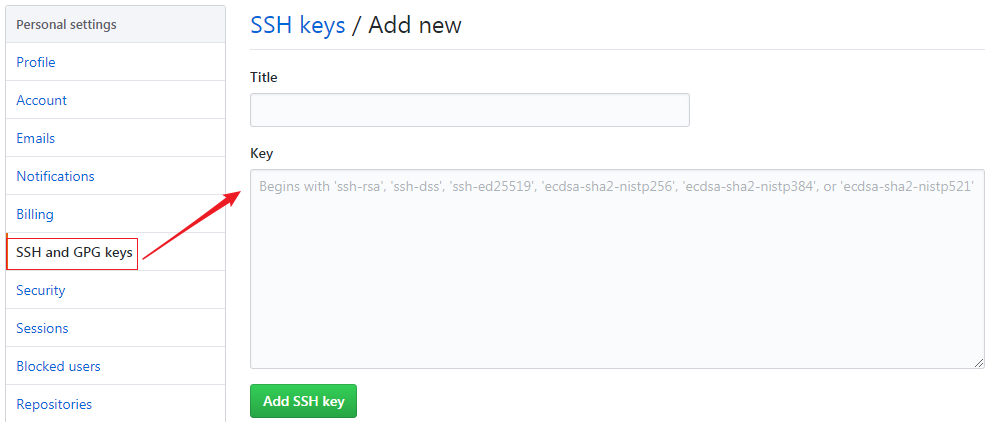Click the Personal settings sidebar header
Image resolution: width=987 pixels, height=422 pixels.
(x=66, y=25)
